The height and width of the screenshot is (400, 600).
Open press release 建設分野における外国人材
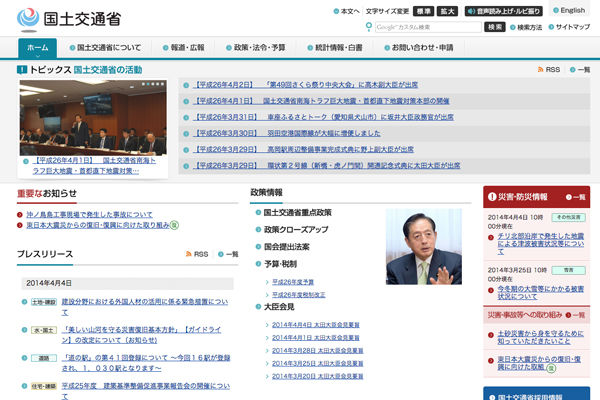coord(145,307)
